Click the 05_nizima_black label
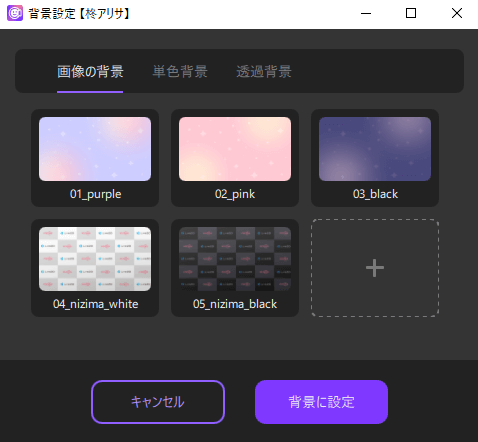This screenshot has width=478, height=442. [235, 304]
